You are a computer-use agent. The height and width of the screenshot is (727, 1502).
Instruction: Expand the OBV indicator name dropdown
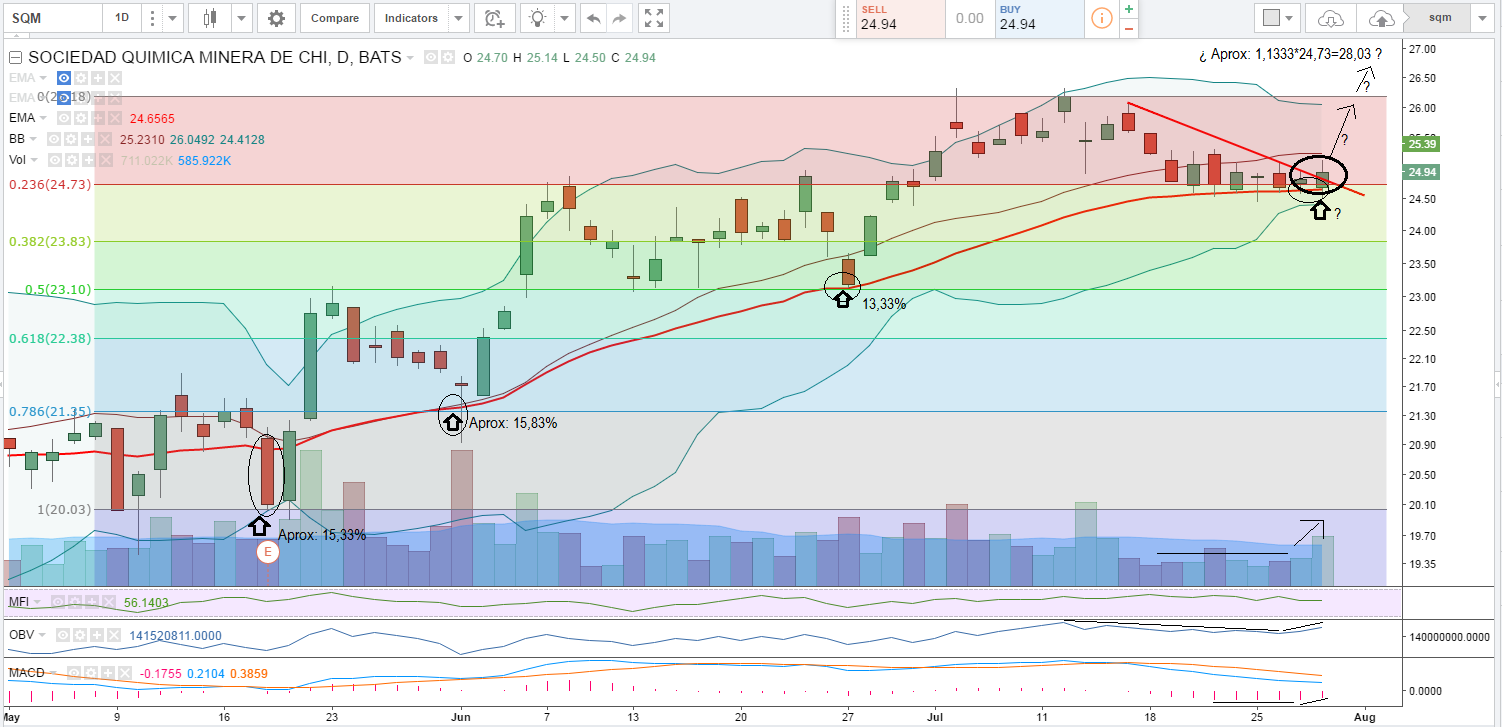tap(42, 634)
